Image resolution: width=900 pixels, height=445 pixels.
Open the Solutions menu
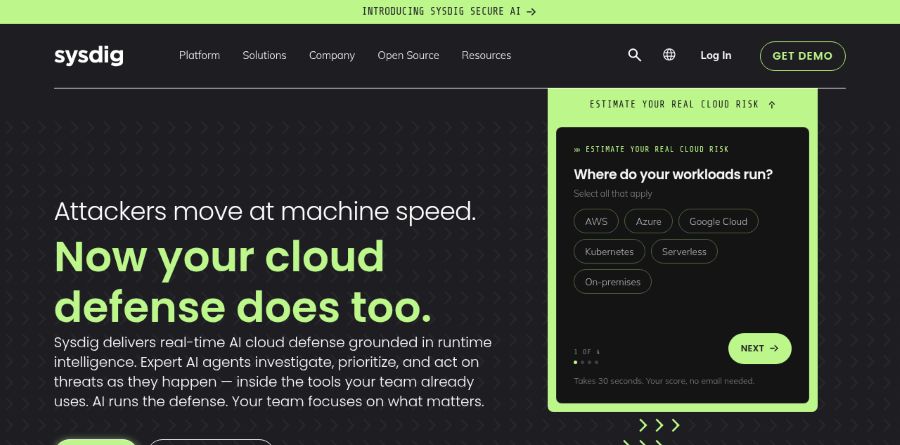tap(264, 55)
